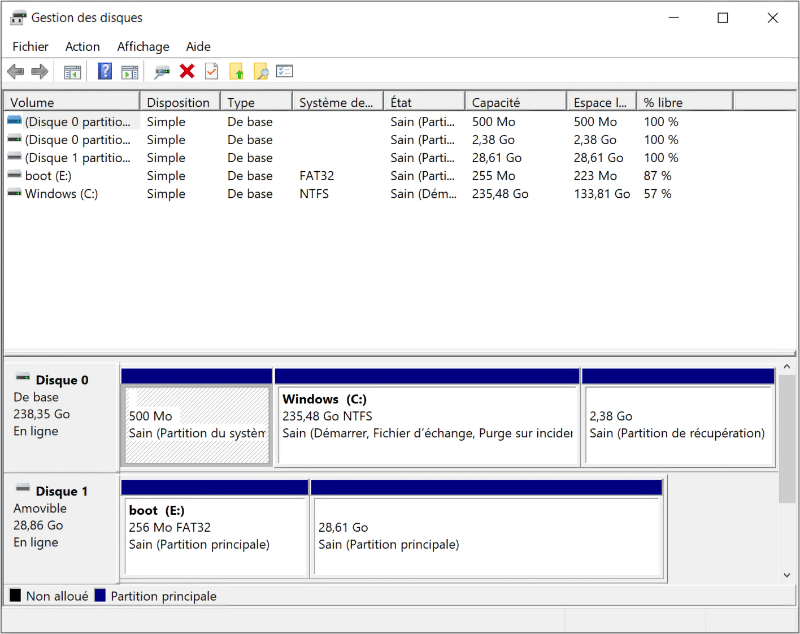The height and width of the screenshot is (634, 800).
Task: Click the drive icon of boot (E:) row
Action: [14, 175]
